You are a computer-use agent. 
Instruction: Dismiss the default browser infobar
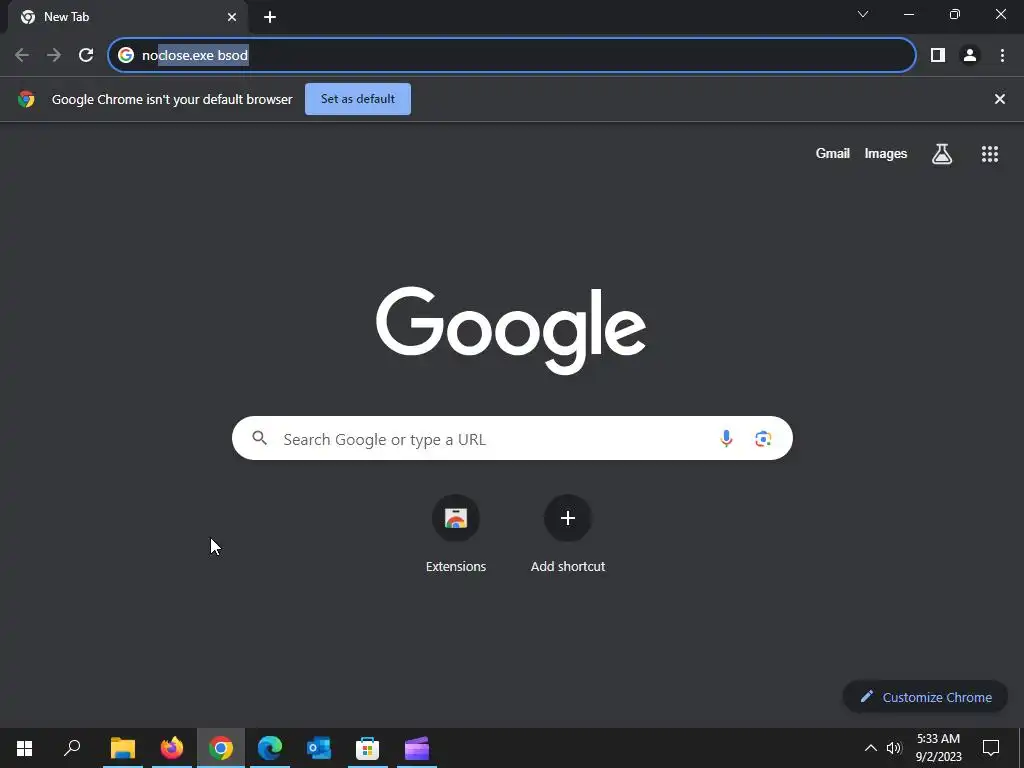(1000, 99)
